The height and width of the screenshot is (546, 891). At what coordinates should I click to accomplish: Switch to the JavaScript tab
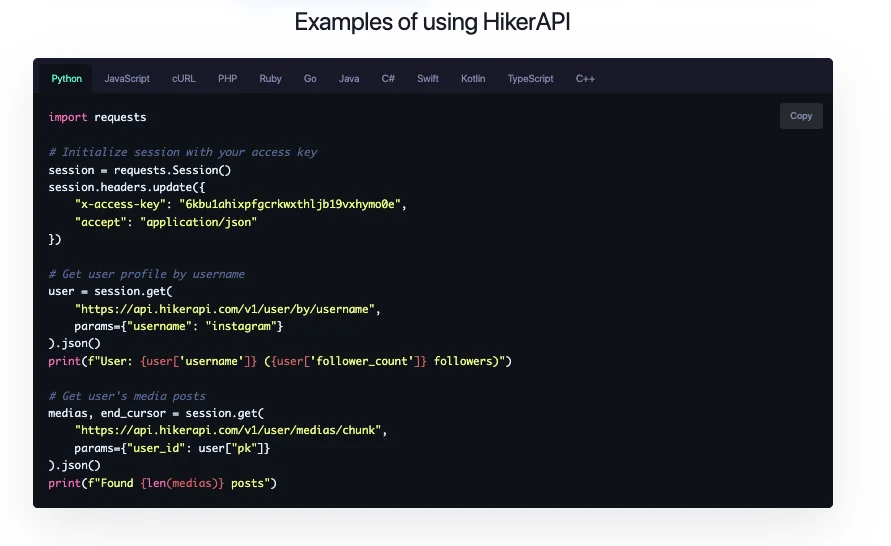tap(127, 78)
